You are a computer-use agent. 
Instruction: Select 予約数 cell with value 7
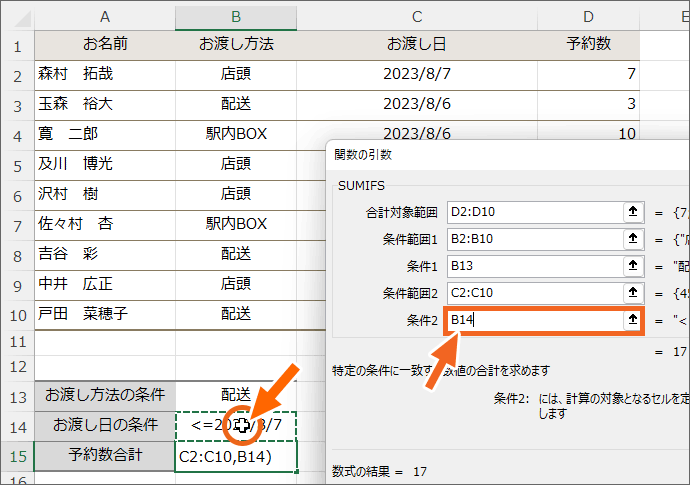(x=588, y=75)
